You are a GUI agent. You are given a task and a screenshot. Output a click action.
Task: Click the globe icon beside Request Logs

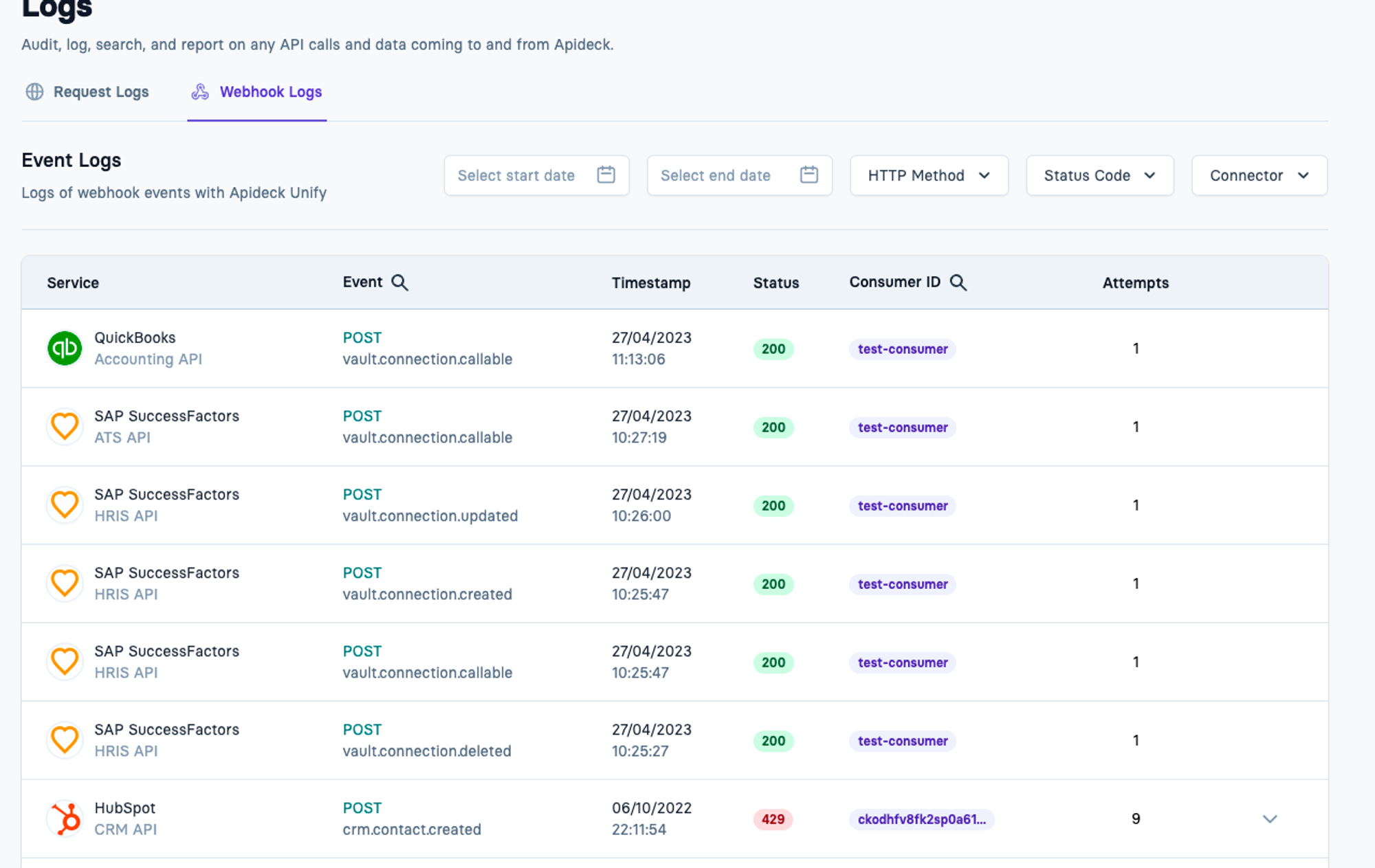coord(34,92)
